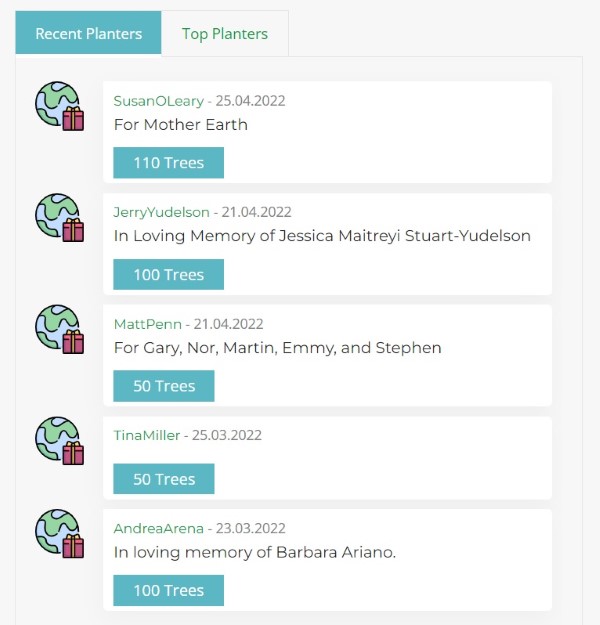Click the Barbara Ariano memorial message

(x=255, y=552)
